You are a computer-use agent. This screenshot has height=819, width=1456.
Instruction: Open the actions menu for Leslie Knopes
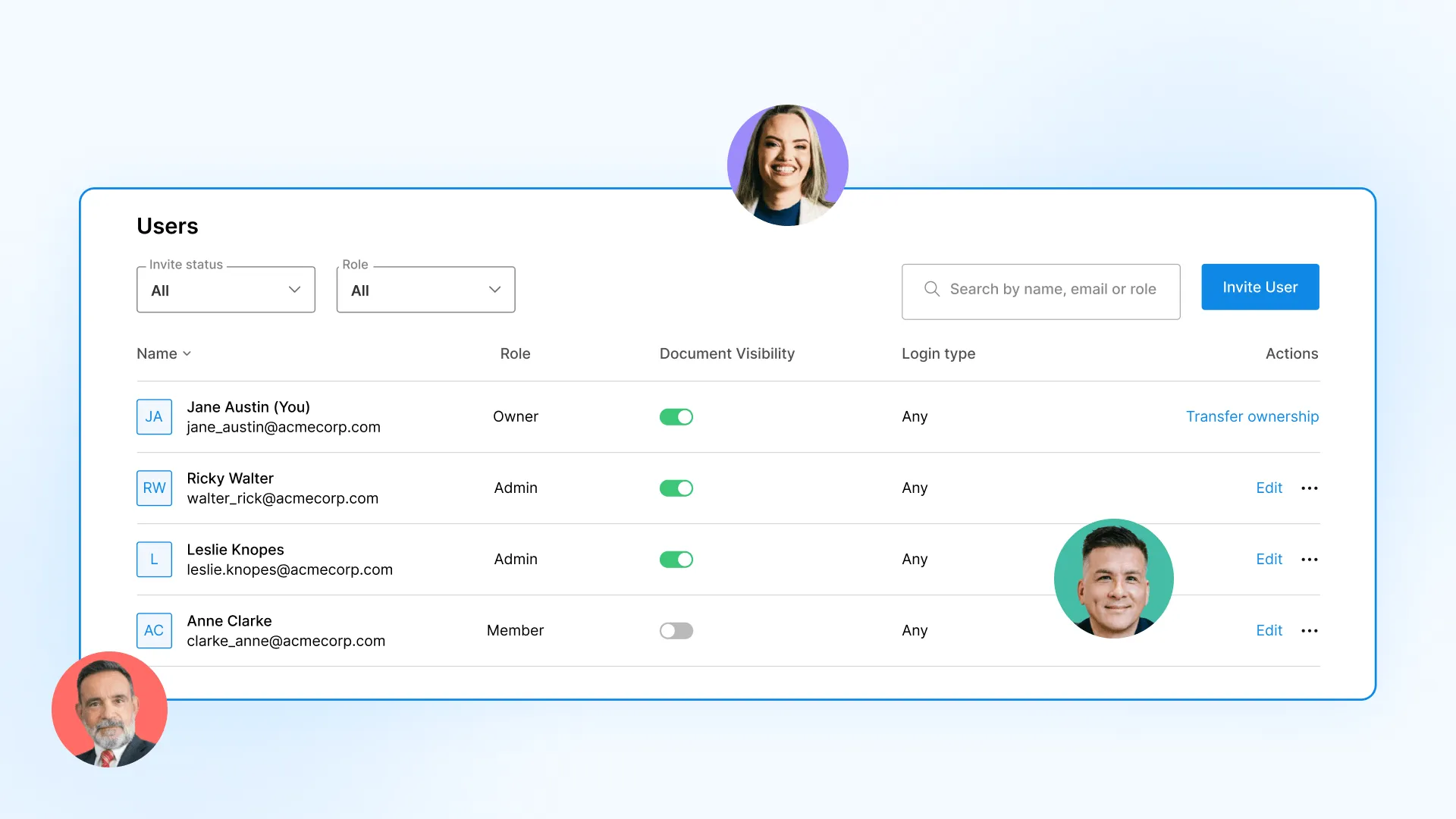click(x=1309, y=559)
